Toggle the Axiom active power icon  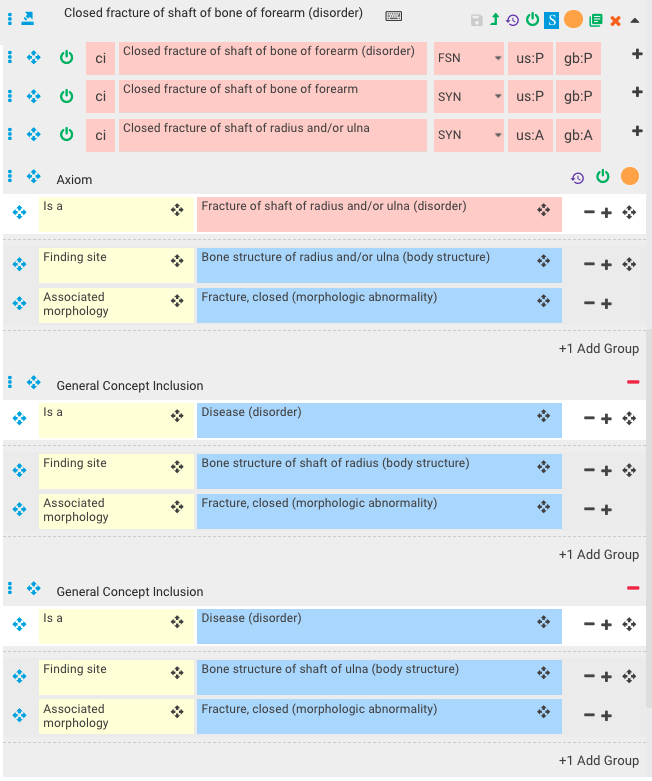pos(603,176)
